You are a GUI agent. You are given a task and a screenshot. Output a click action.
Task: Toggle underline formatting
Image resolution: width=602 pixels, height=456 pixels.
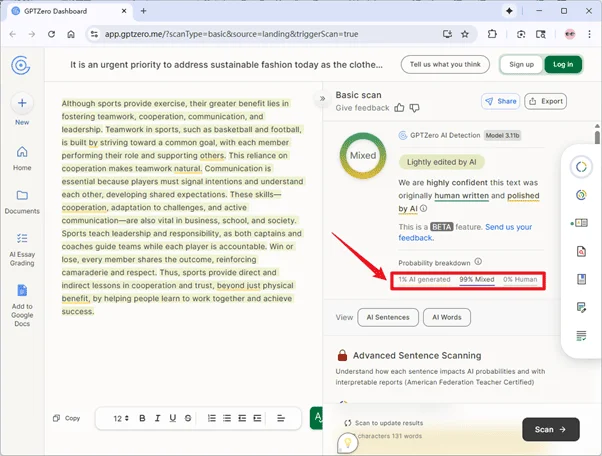tap(173, 418)
